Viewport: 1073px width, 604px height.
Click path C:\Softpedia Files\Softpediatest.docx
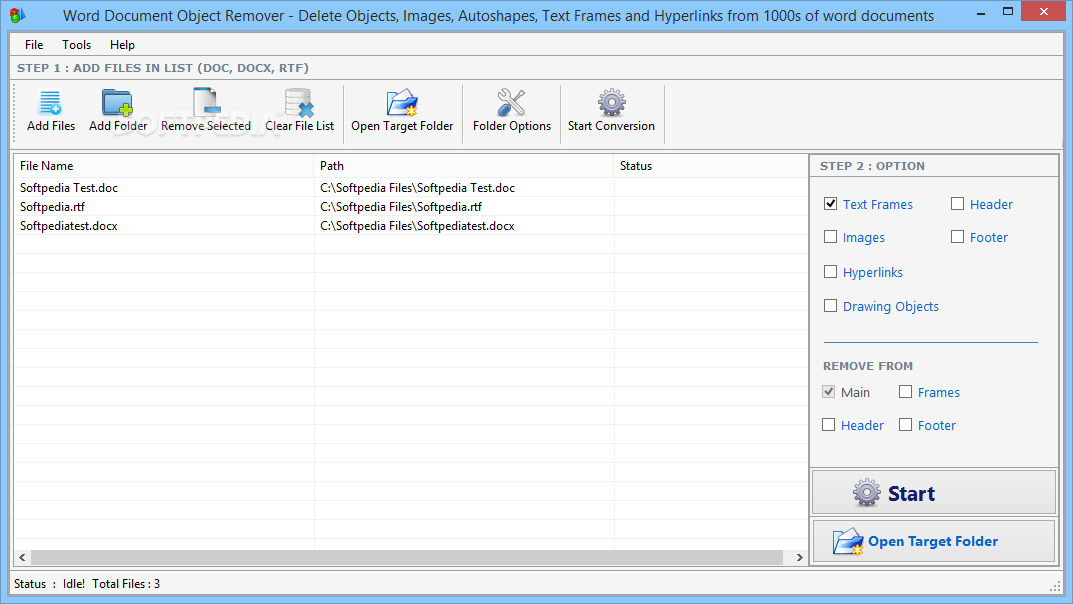(x=417, y=226)
